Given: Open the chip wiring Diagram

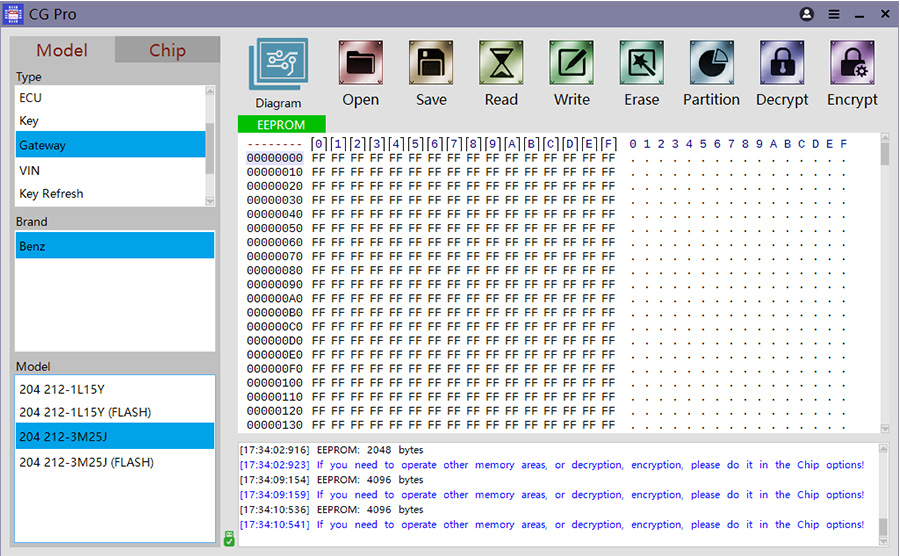Looking at the screenshot, I should click(x=278, y=66).
